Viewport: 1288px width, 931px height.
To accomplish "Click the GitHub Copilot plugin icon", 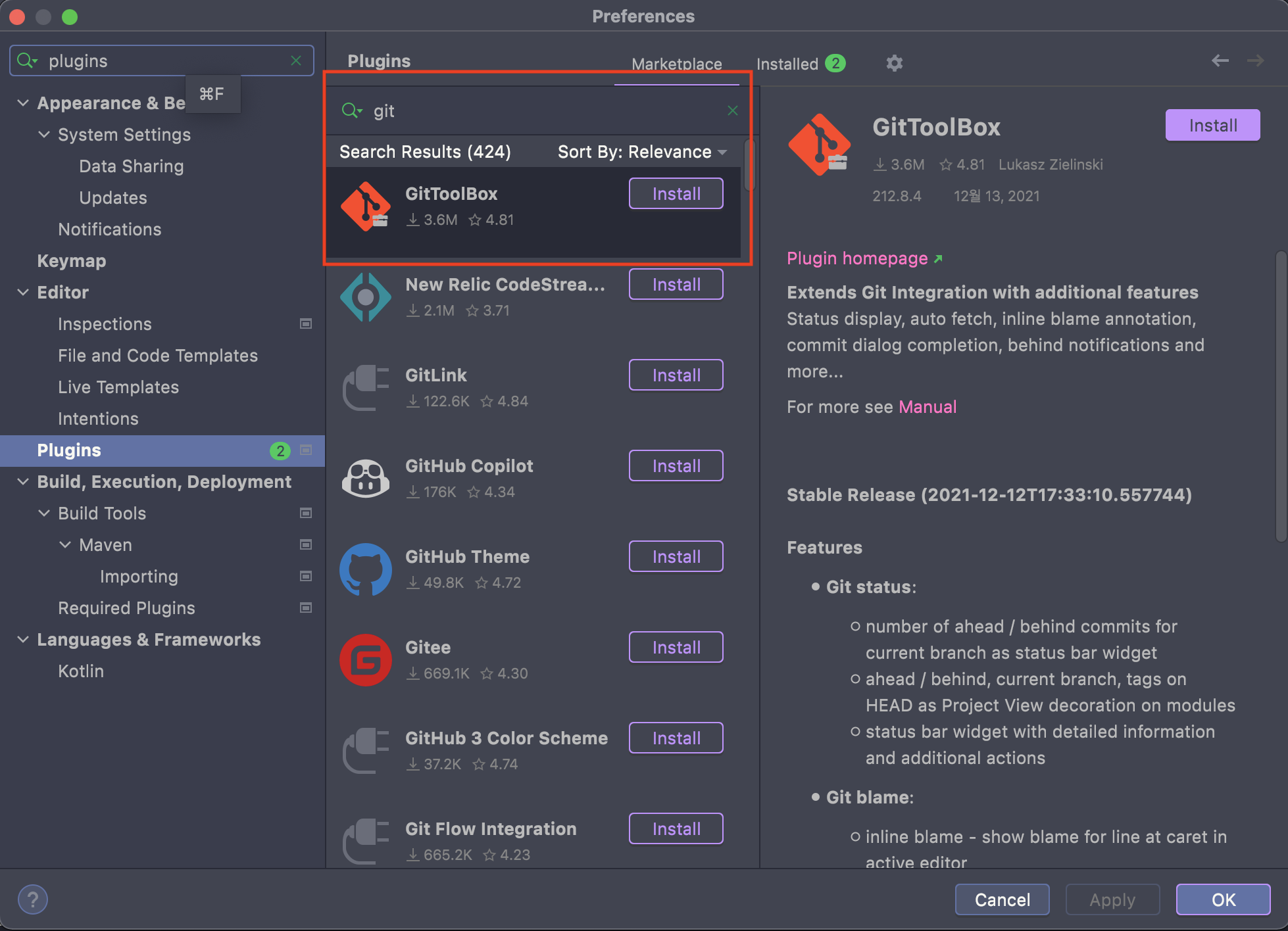I will pyautogui.click(x=366, y=478).
